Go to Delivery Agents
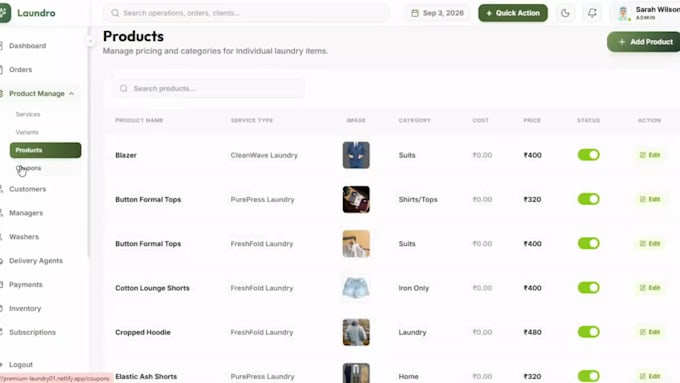 click(x=36, y=261)
